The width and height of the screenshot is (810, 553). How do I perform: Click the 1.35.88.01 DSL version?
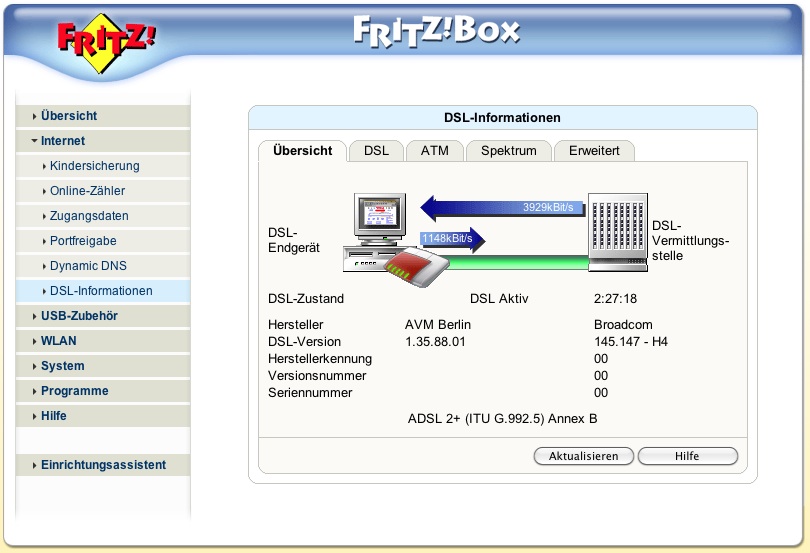[435, 342]
